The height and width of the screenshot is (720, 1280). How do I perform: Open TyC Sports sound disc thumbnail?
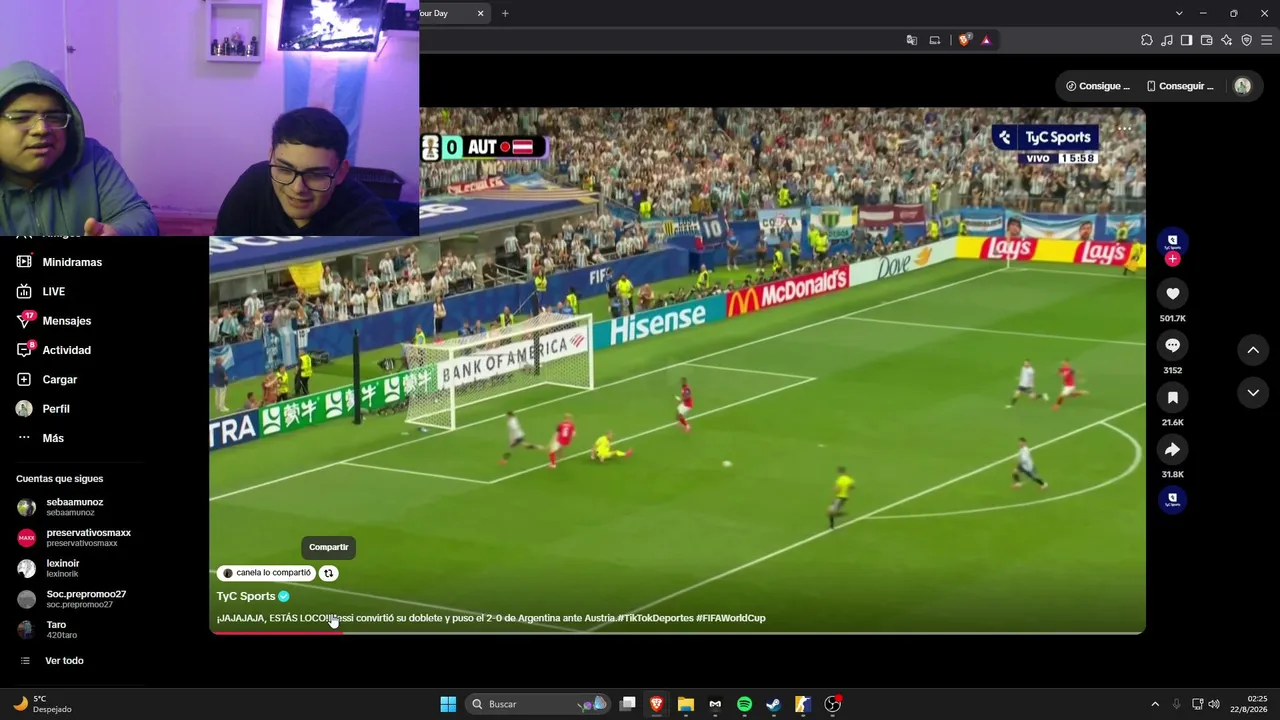tap(1173, 499)
